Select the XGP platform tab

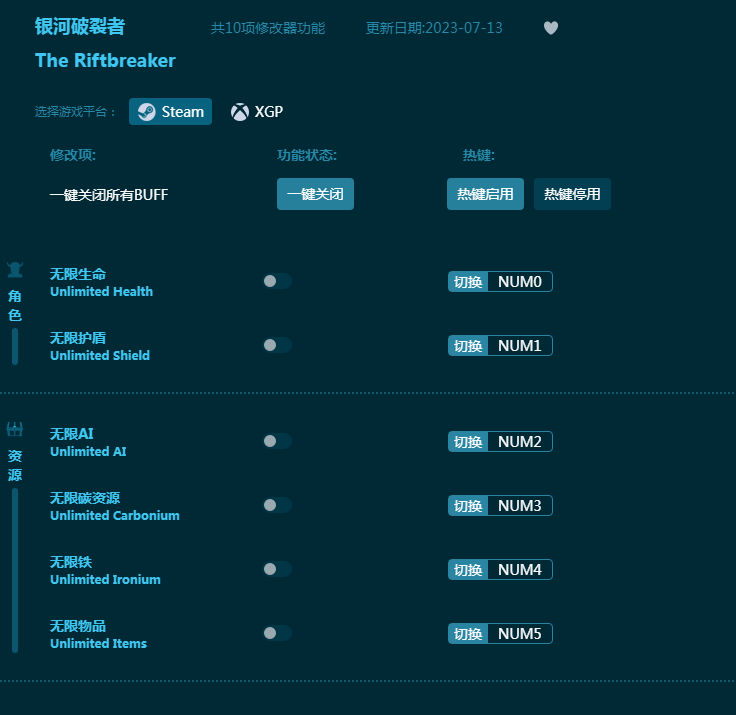point(257,112)
